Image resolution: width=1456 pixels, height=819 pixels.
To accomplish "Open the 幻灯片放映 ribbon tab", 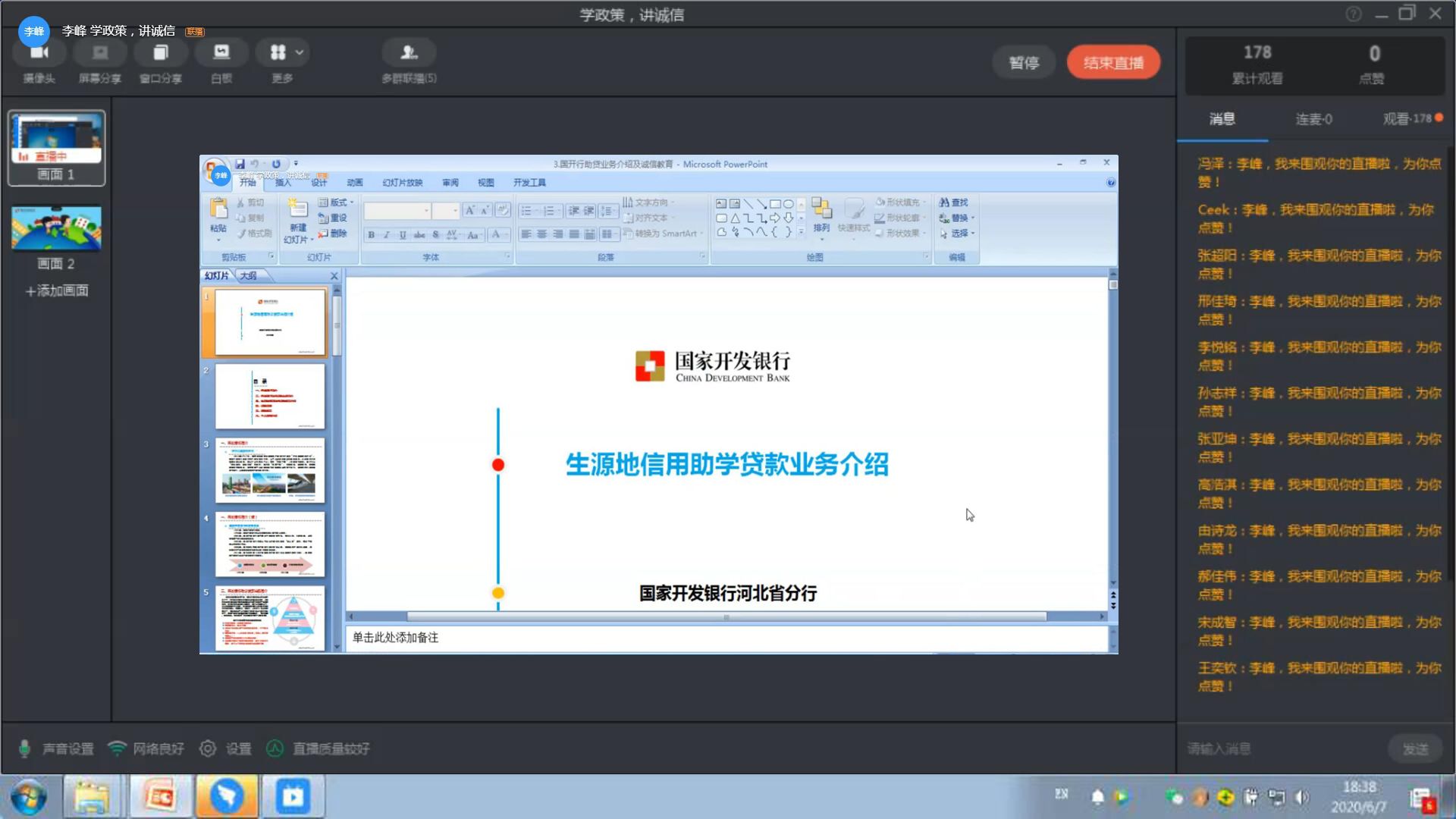I will click(403, 183).
